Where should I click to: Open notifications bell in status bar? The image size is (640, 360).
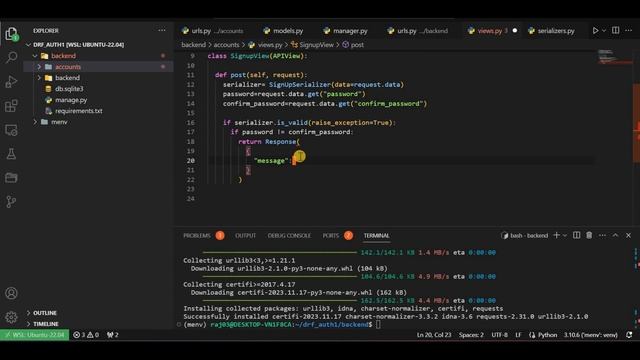(629, 335)
